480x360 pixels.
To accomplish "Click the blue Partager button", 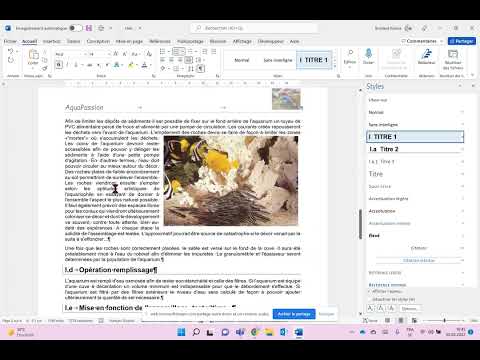I will (x=462, y=41).
